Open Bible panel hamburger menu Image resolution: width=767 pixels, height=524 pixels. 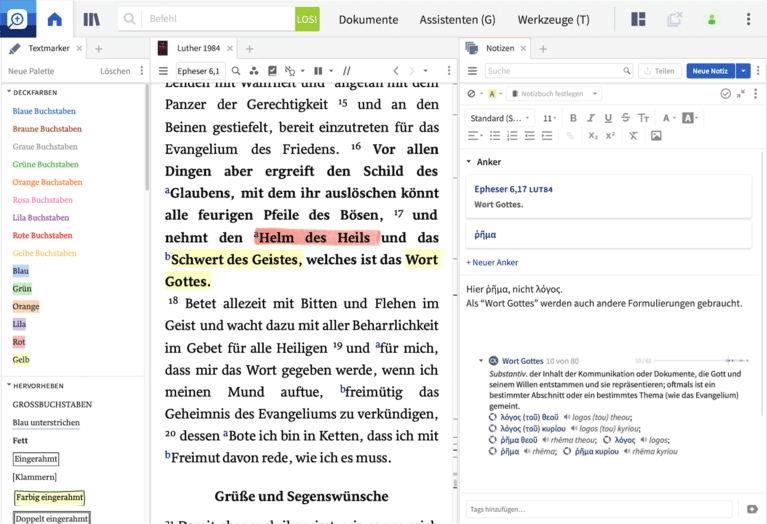click(163, 71)
